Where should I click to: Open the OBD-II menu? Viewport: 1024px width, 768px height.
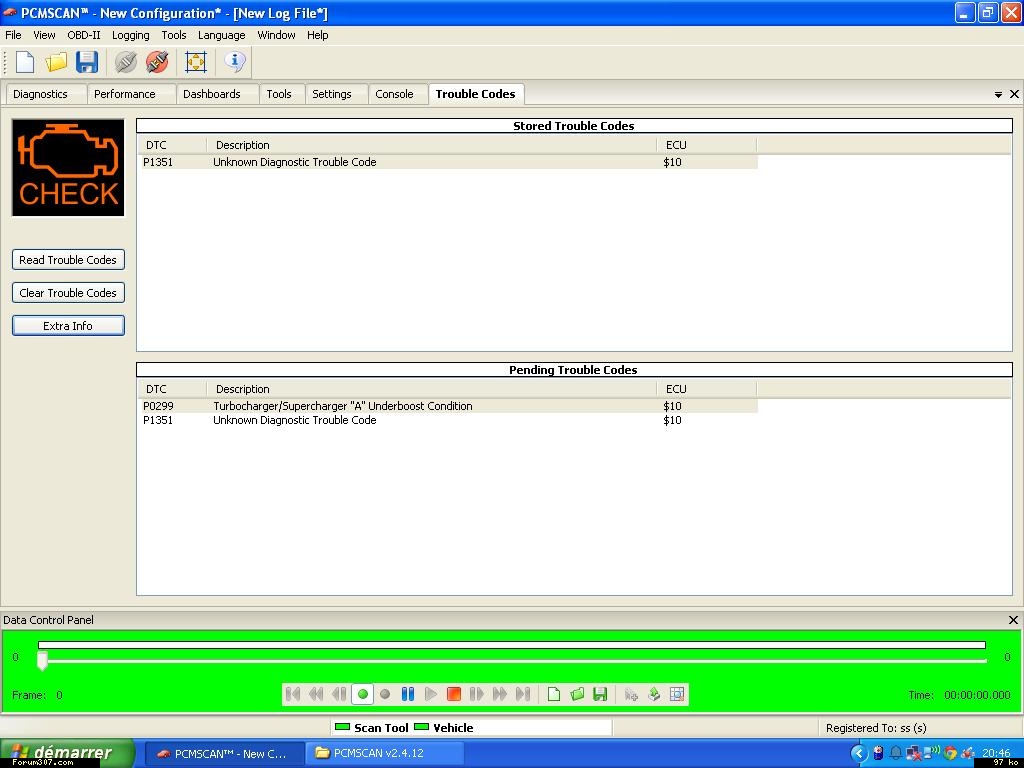[84, 35]
